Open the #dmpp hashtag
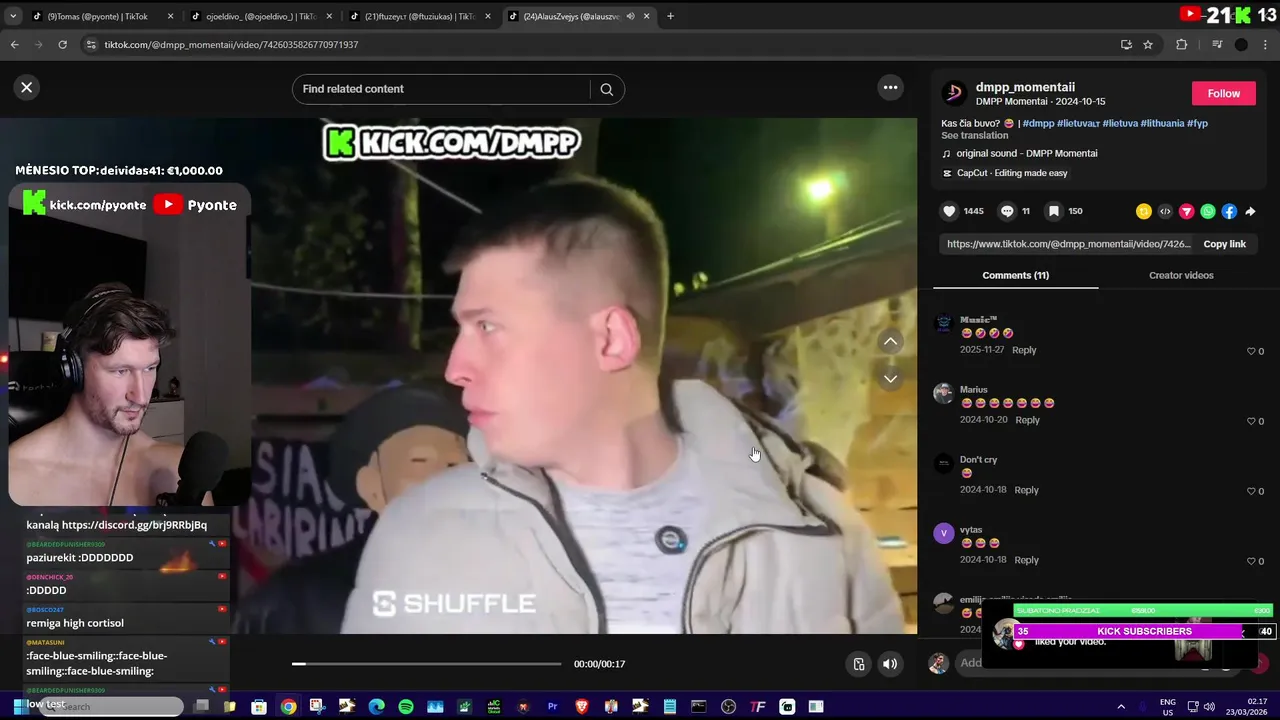 [1038, 123]
